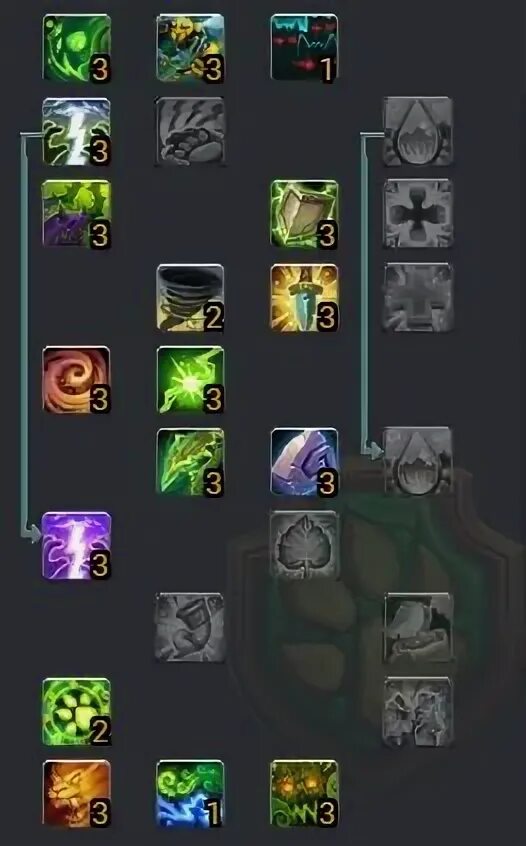This screenshot has height=846, width=526.
Task: Select the purple beast in green foliage talent
Action: coord(77,214)
